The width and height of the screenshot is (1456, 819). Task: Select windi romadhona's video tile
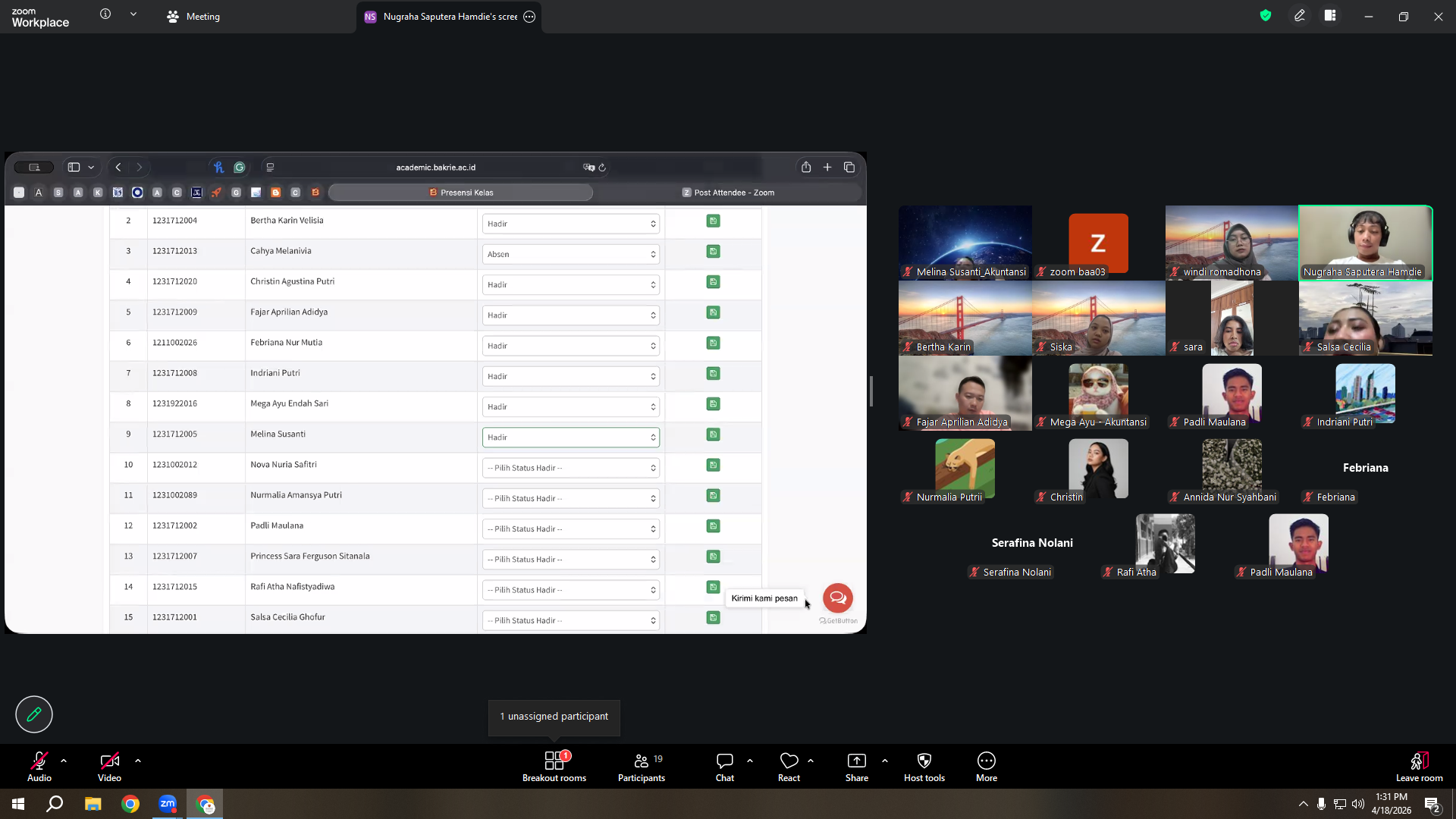(1232, 243)
